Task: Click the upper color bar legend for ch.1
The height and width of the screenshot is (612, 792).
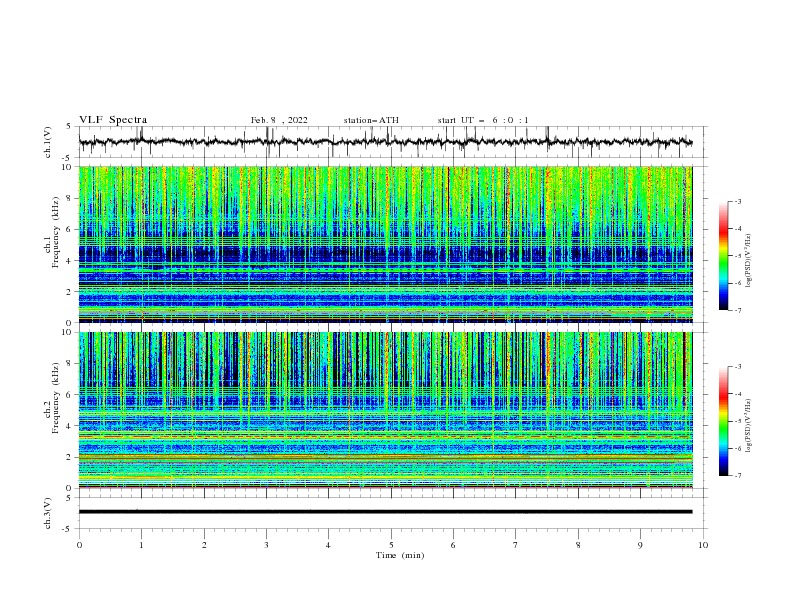Action: pyautogui.click(x=723, y=256)
